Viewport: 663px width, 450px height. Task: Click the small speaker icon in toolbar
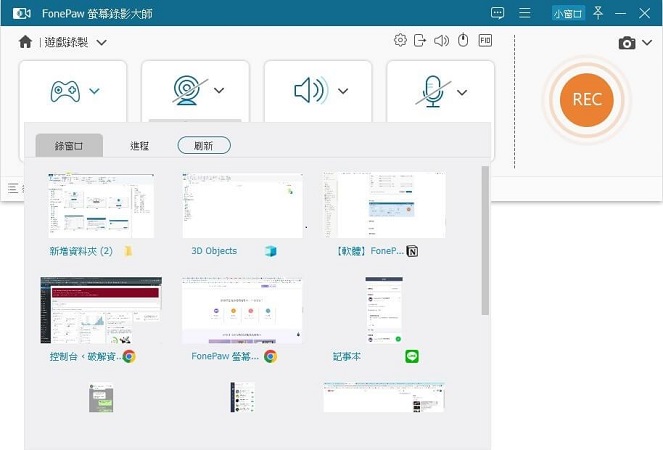tap(441, 41)
